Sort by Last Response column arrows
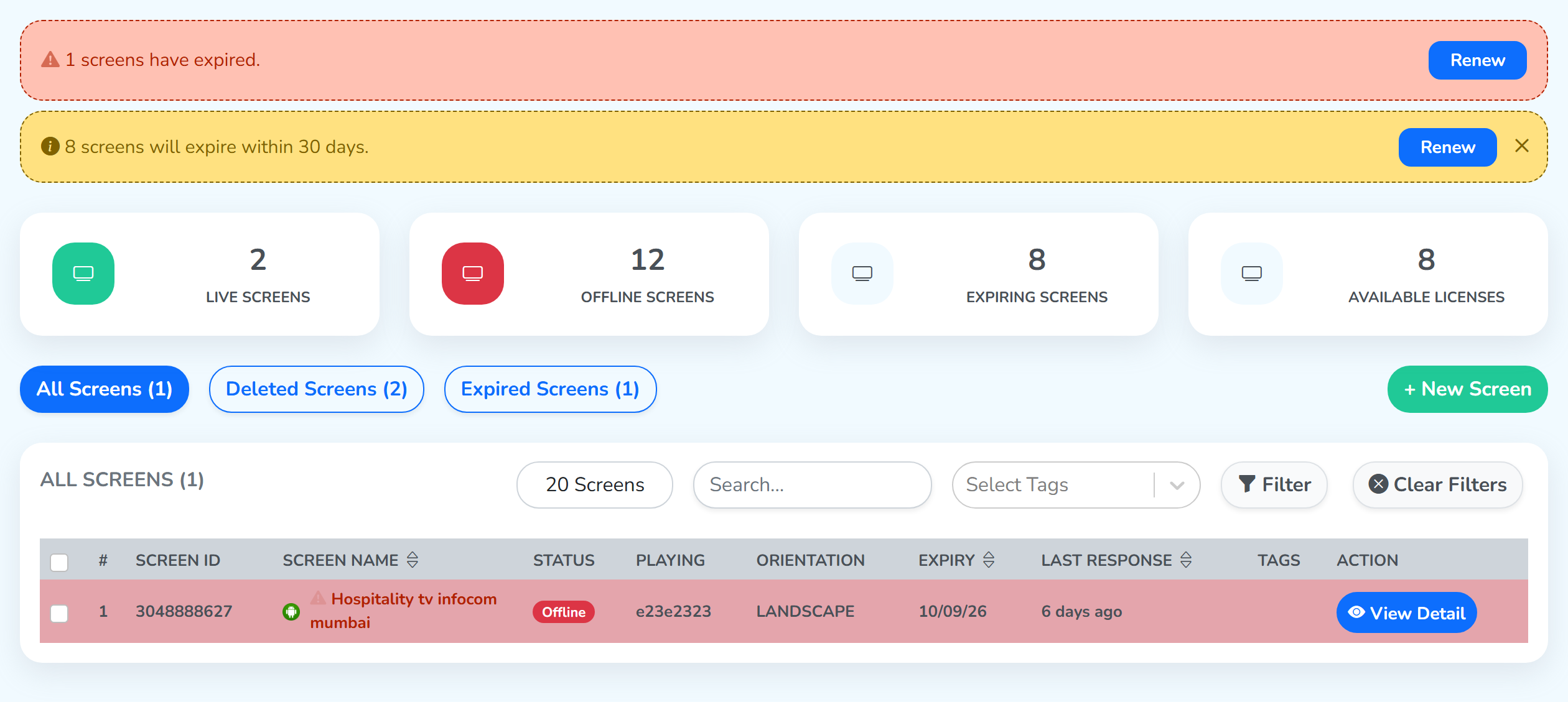Screen dimensions: 1568x702 1186,560
